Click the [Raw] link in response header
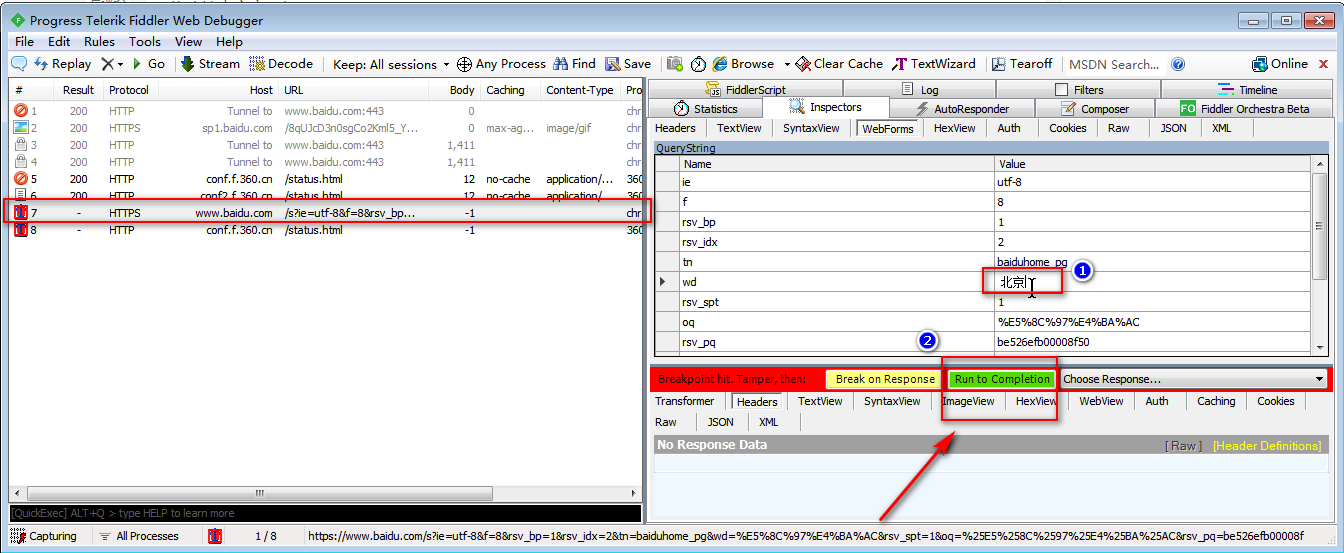 pyautogui.click(x=1183, y=446)
